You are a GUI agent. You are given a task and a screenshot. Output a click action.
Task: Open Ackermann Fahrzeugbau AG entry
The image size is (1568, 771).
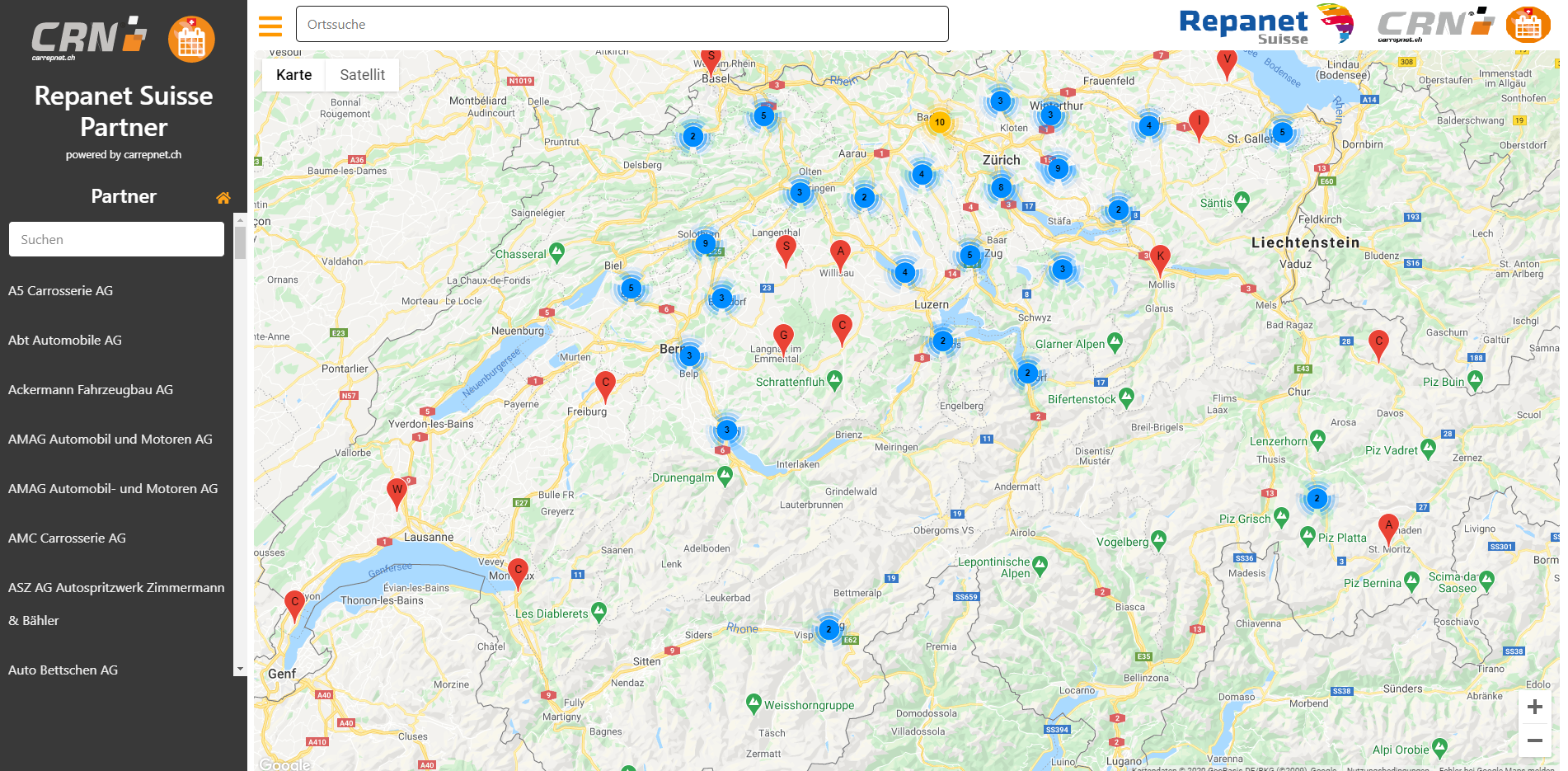[x=91, y=389]
